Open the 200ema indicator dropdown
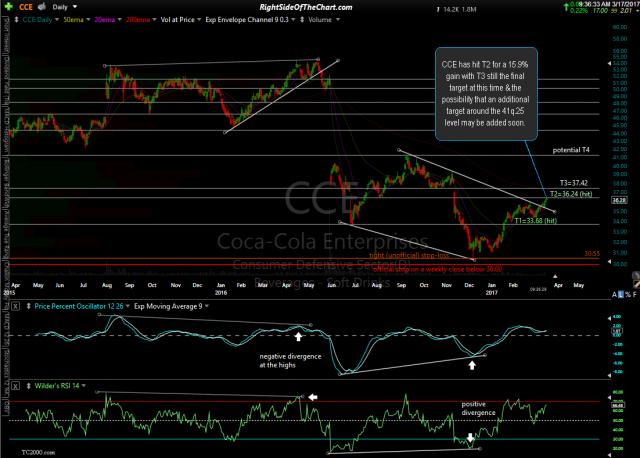Image resolution: width=640 pixels, height=458 pixels. [154, 20]
